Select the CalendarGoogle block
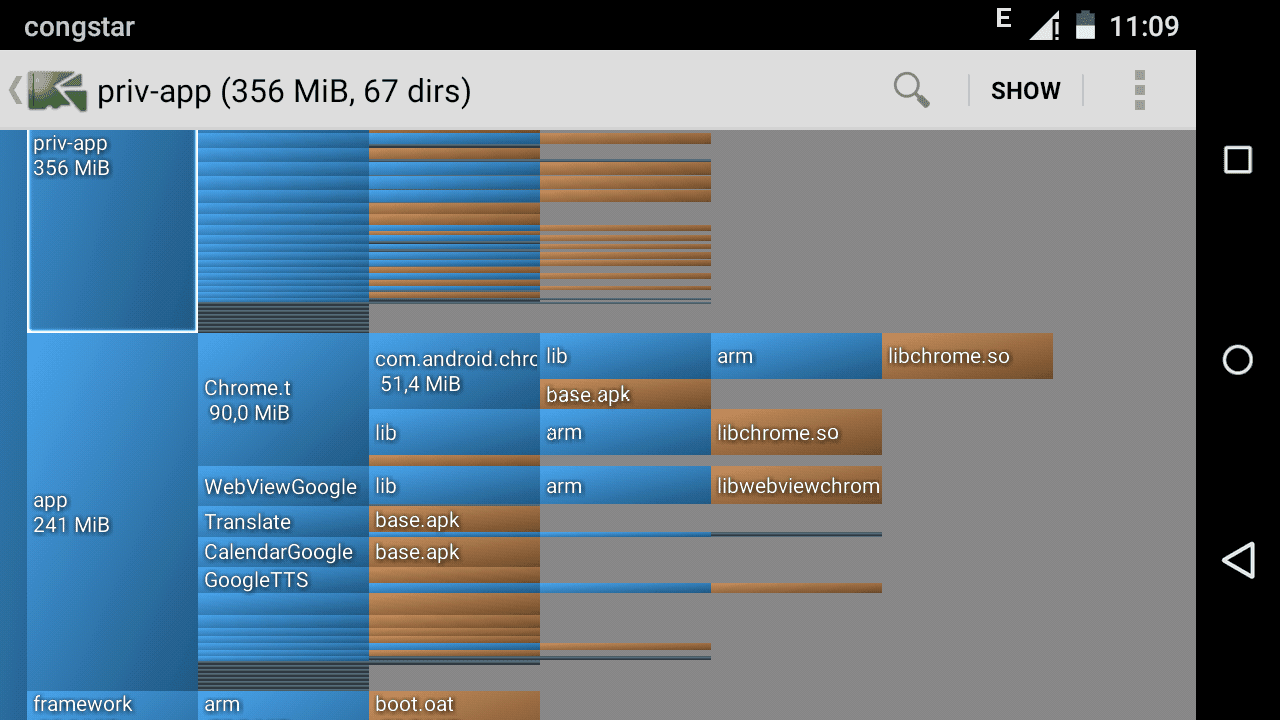The image size is (1280, 720). (283, 552)
